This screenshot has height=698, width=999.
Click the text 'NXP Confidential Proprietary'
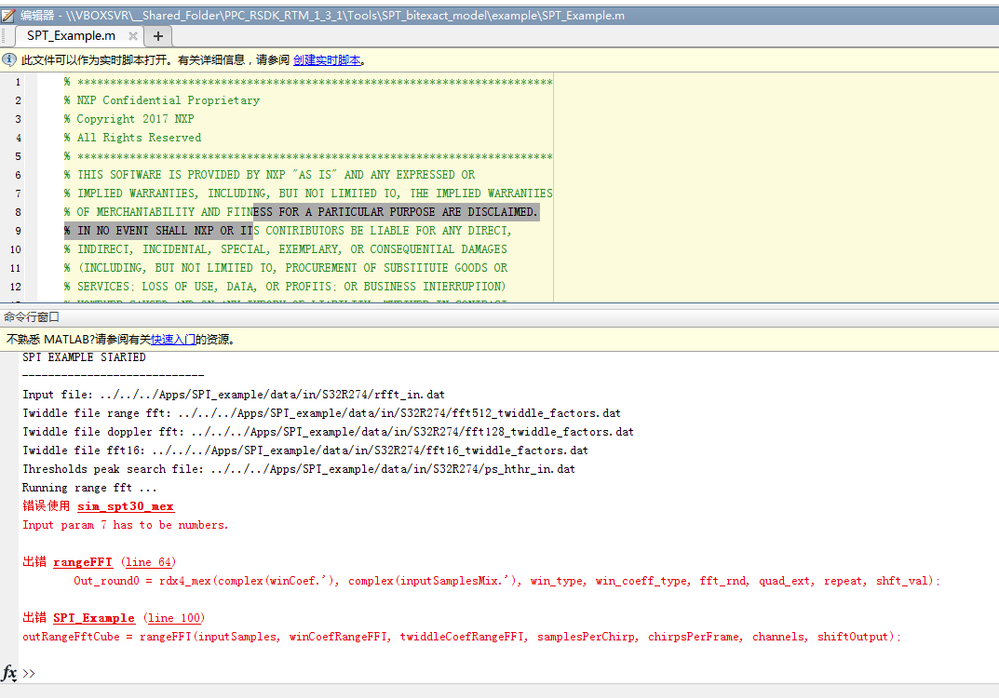coord(168,100)
